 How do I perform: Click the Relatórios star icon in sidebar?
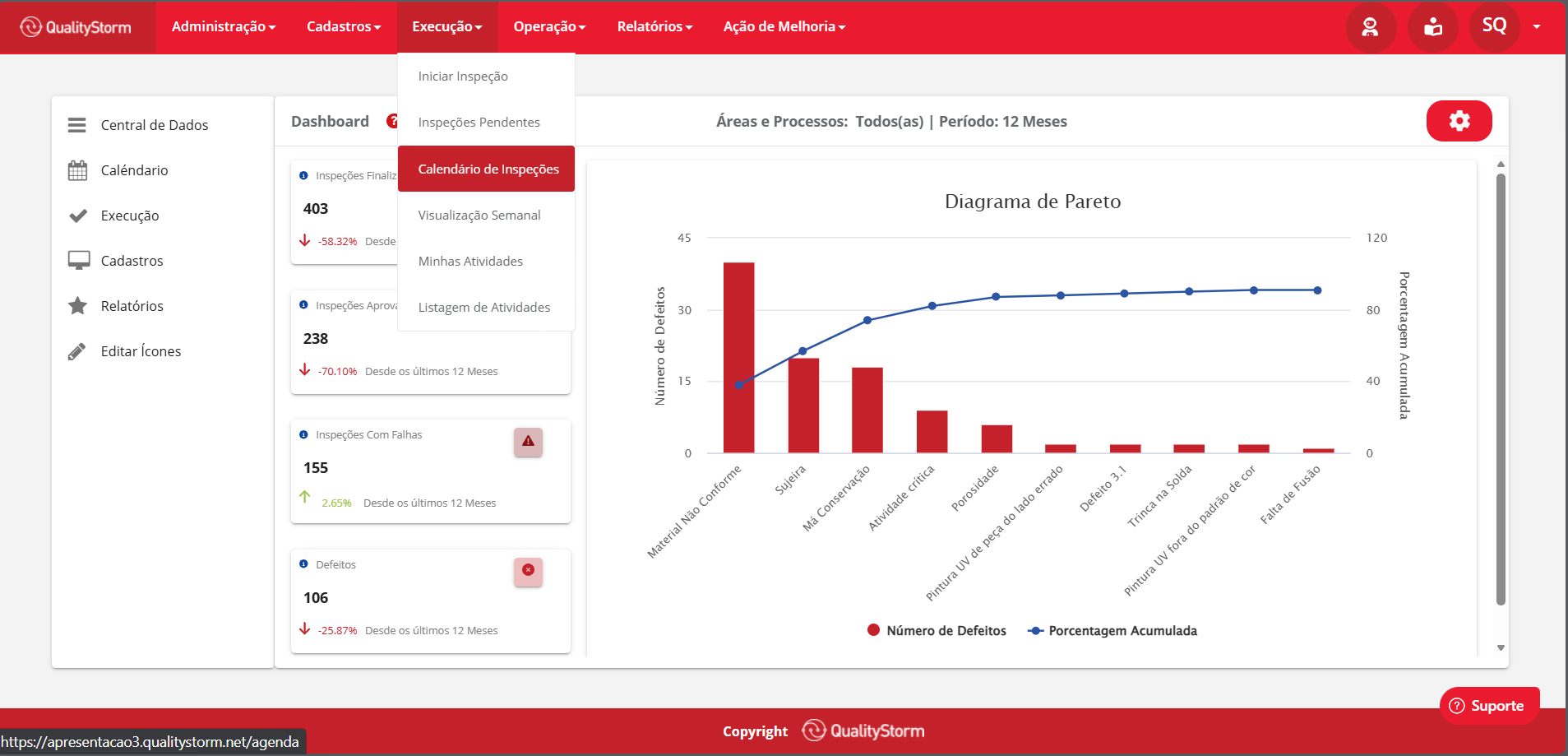(x=77, y=306)
